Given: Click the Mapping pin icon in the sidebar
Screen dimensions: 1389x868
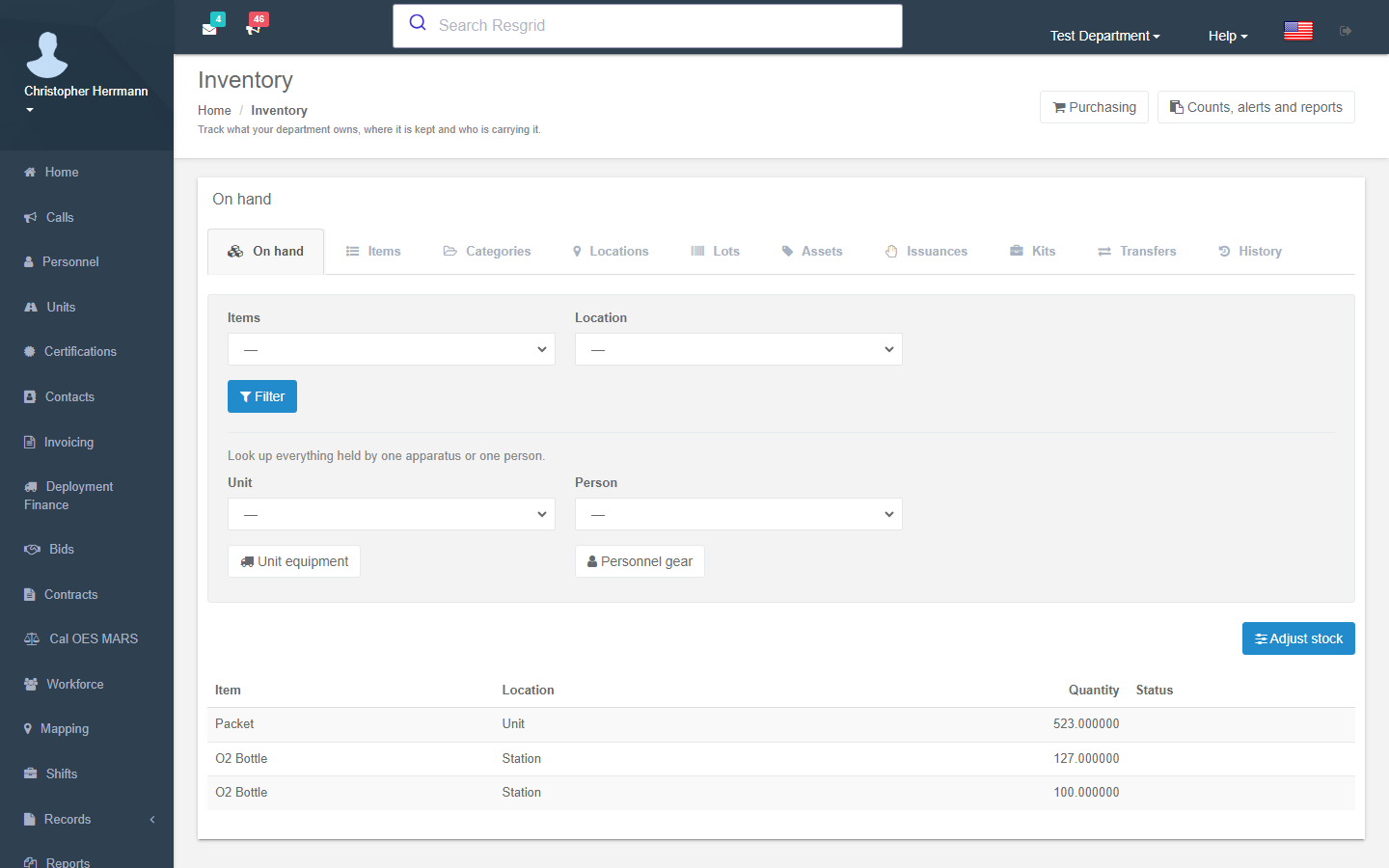Looking at the screenshot, I should 28,728.
